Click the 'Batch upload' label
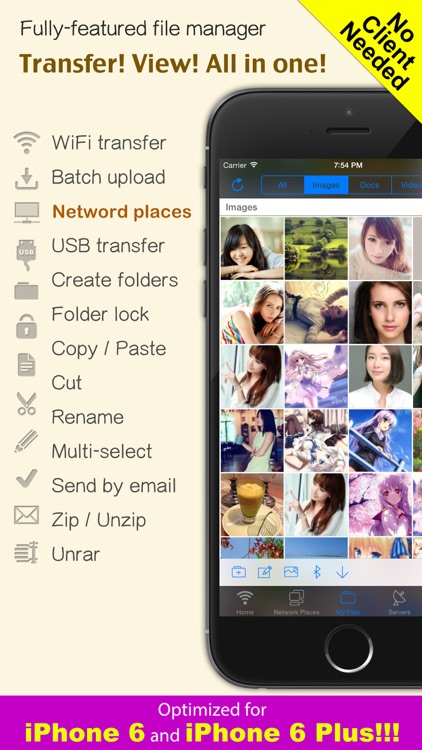This screenshot has height=750, width=422. point(109,177)
